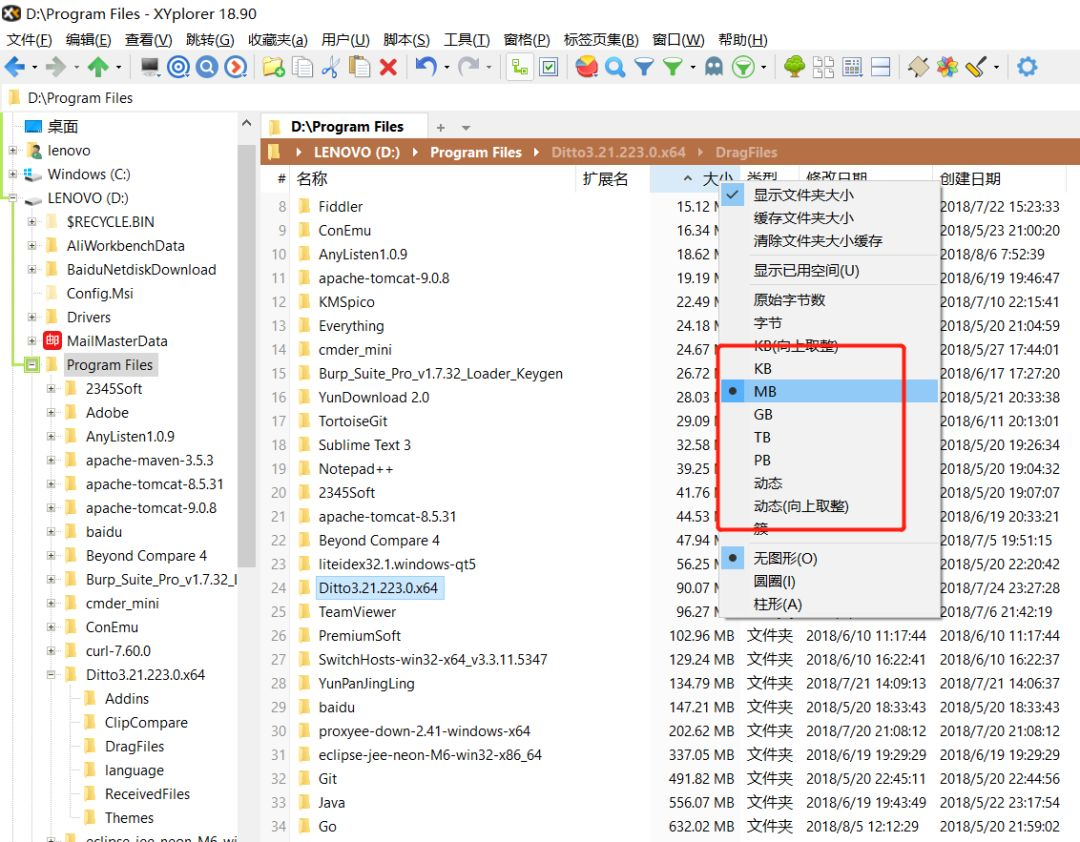The image size is (1080, 842).
Task: Click the scissors Cut icon
Action: (331, 67)
